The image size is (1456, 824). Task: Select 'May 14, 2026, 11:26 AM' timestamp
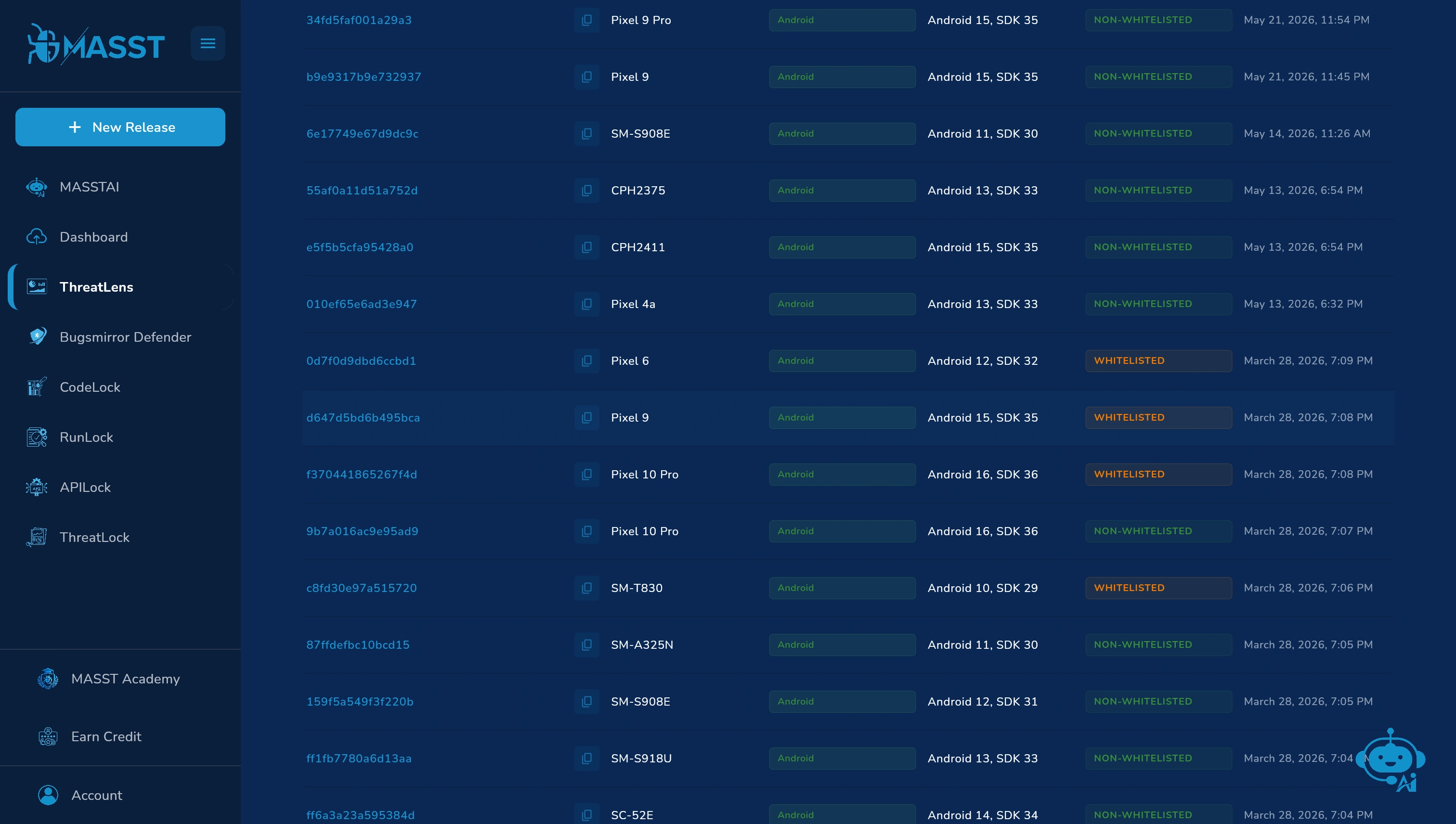coord(1307,133)
